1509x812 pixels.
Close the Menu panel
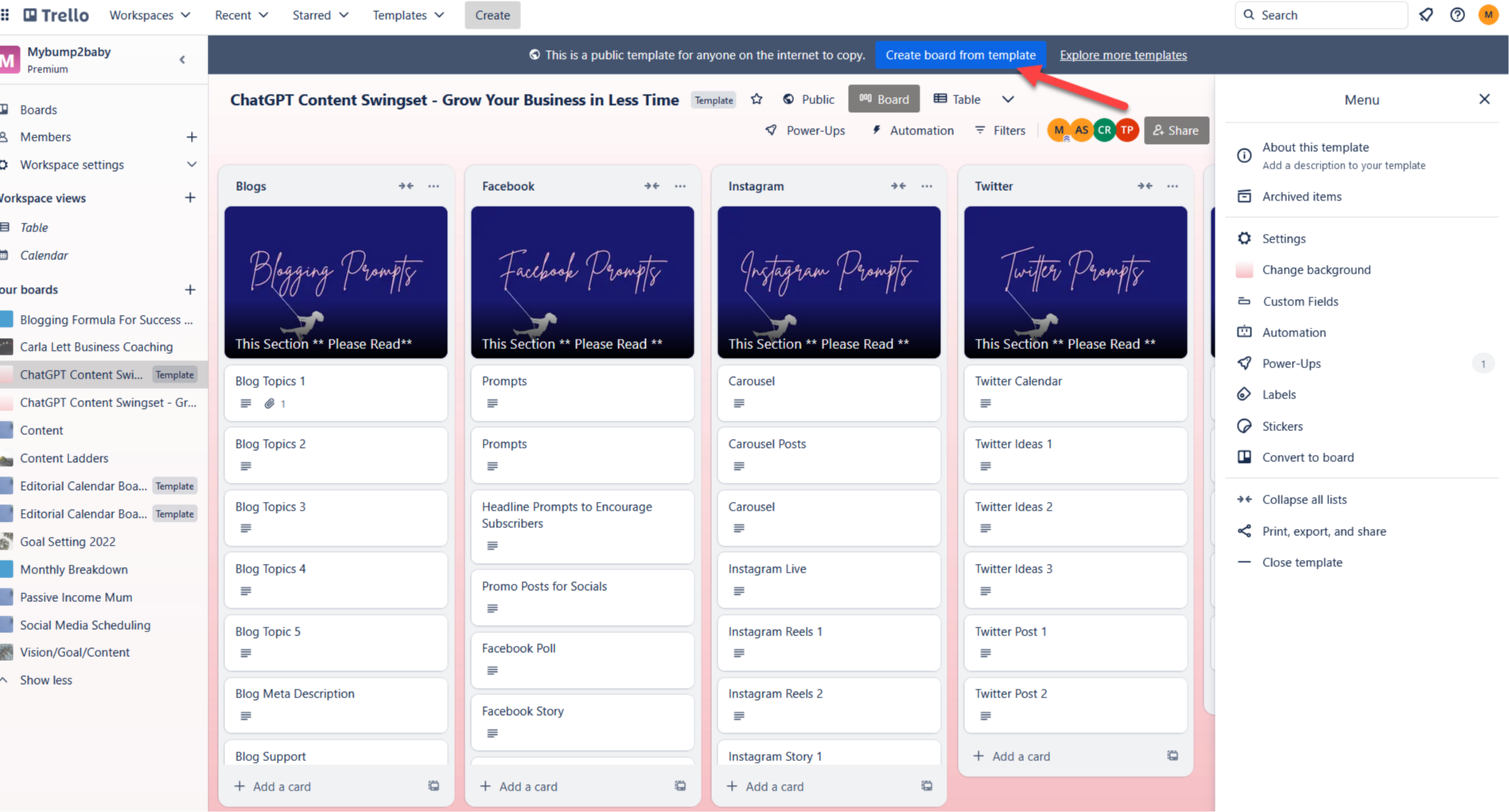[1484, 99]
